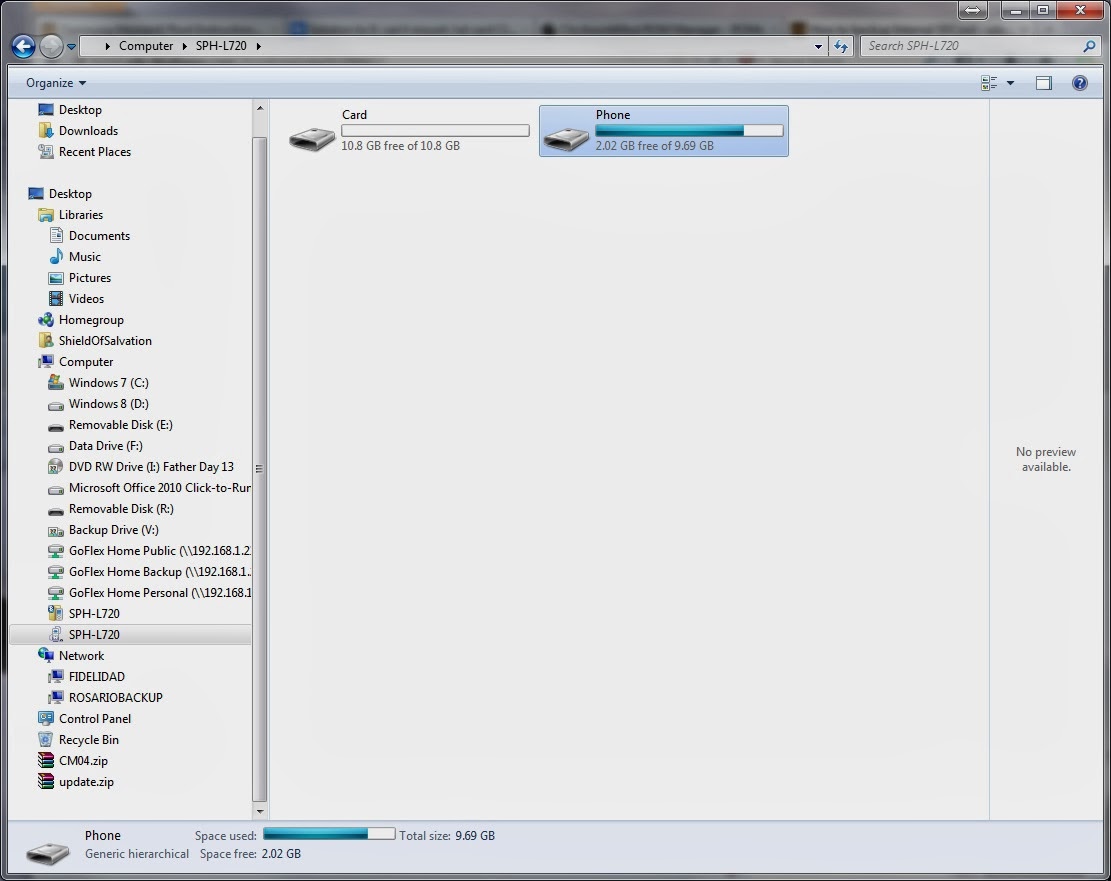This screenshot has height=881, width=1111.
Task: Open Backup Drive (V:)
Action: (103, 530)
